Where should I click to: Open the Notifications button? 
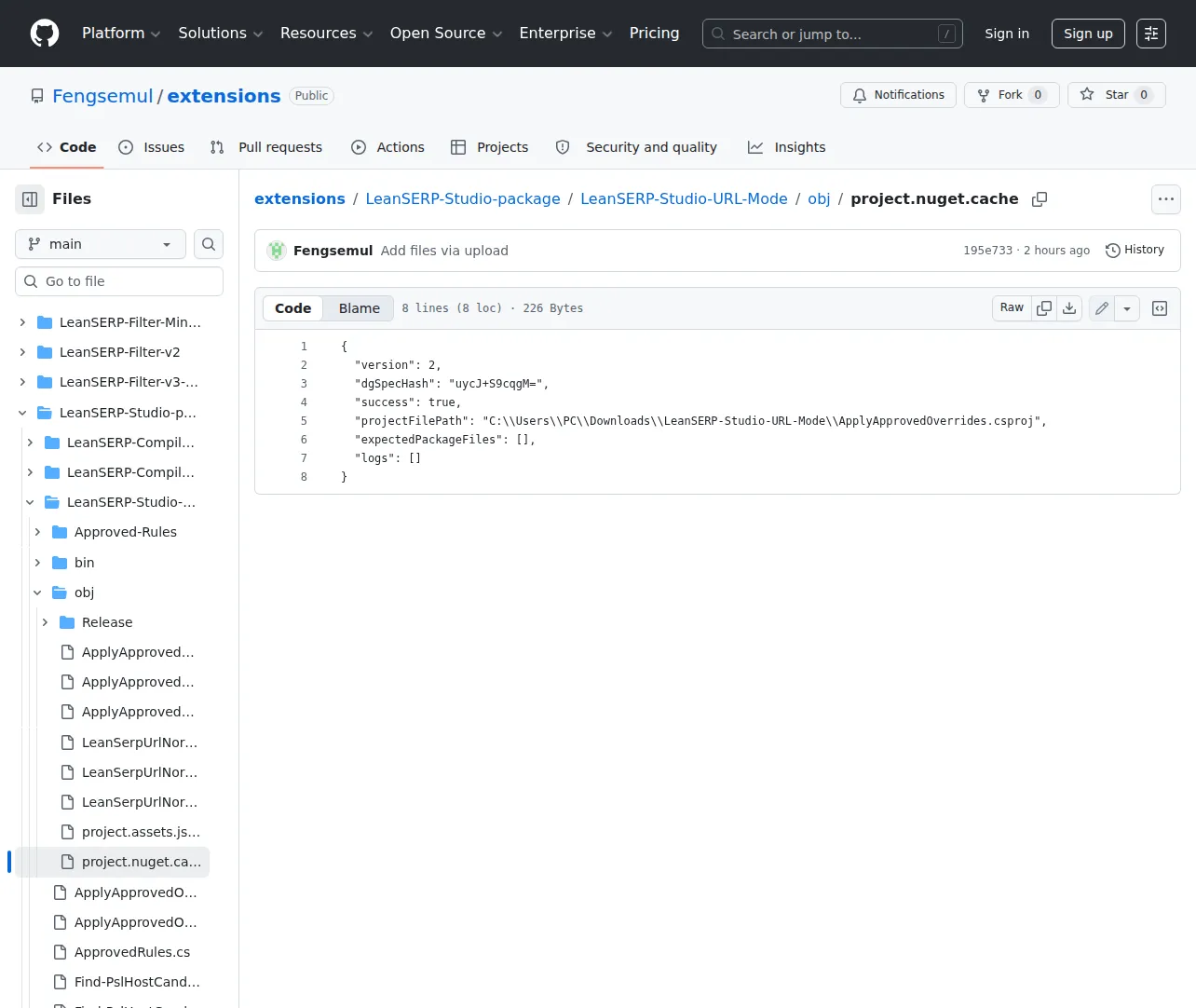click(899, 95)
